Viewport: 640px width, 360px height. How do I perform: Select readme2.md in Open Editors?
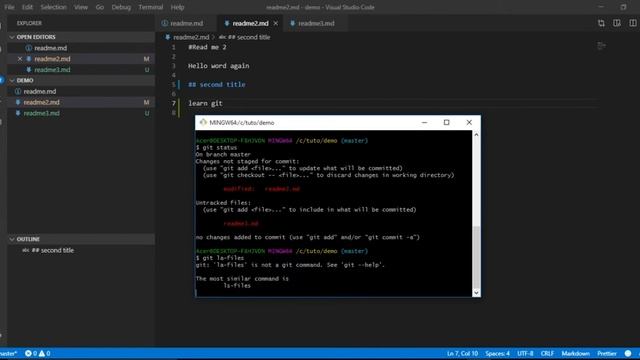point(81,59)
